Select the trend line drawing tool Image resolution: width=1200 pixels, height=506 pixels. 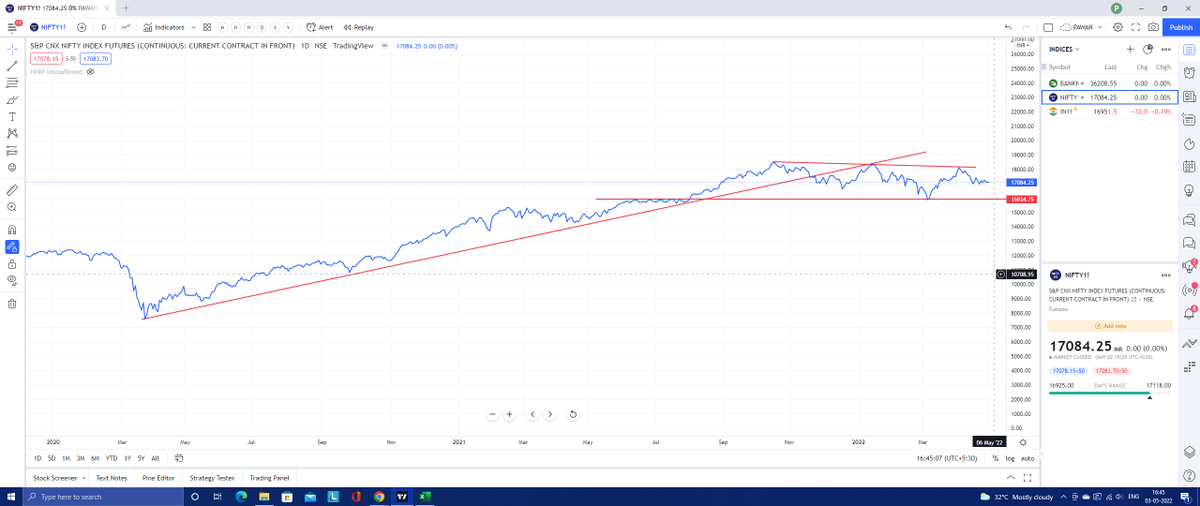pyautogui.click(x=12, y=65)
